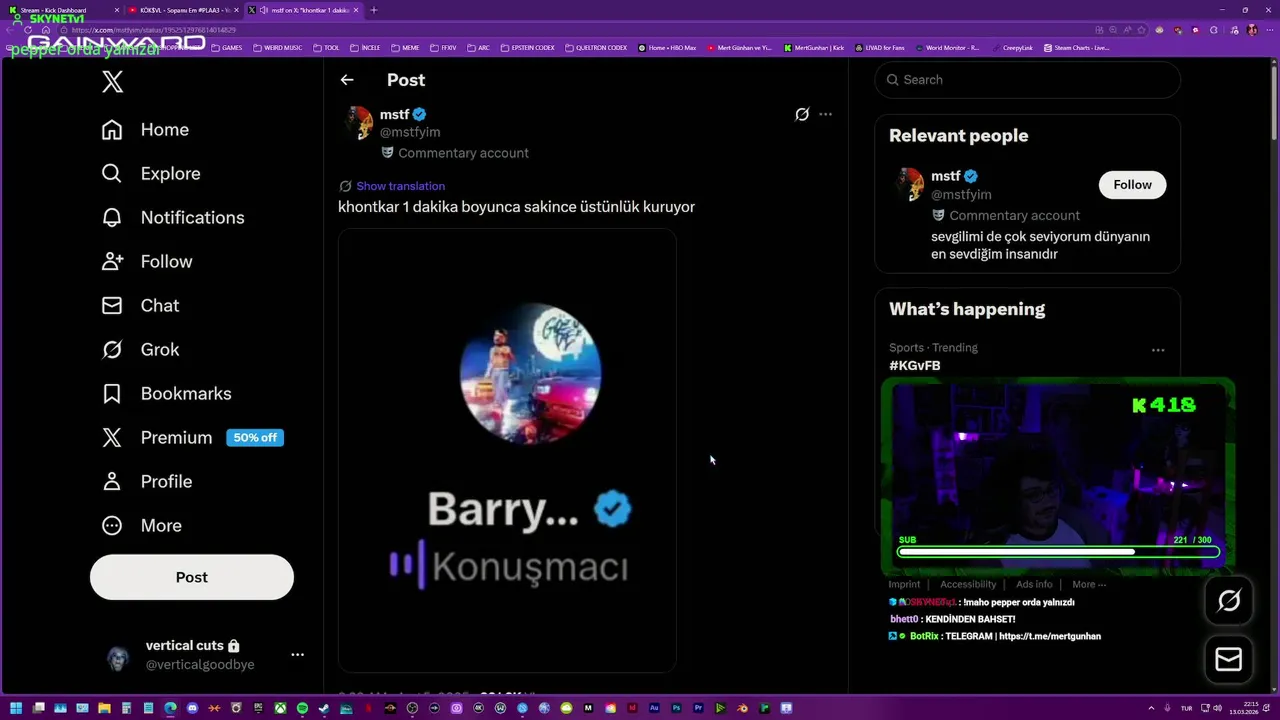This screenshot has width=1280, height=720.
Task: Click the Follow button for mstf
Action: tap(1132, 184)
